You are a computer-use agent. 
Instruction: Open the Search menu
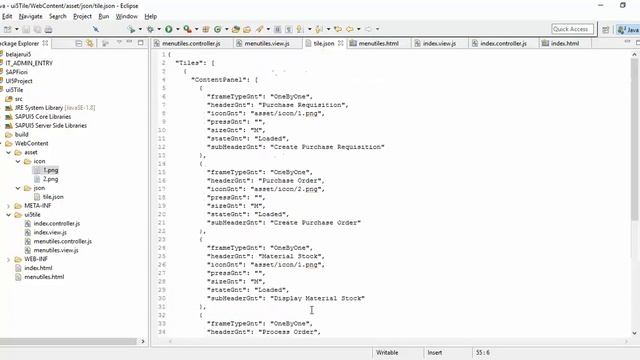58,16
